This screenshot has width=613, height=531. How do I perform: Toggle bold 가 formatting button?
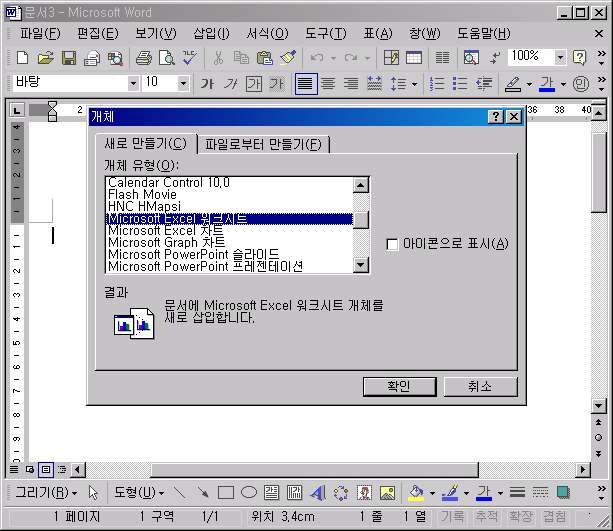pyautogui.click(x=207, y=83)
